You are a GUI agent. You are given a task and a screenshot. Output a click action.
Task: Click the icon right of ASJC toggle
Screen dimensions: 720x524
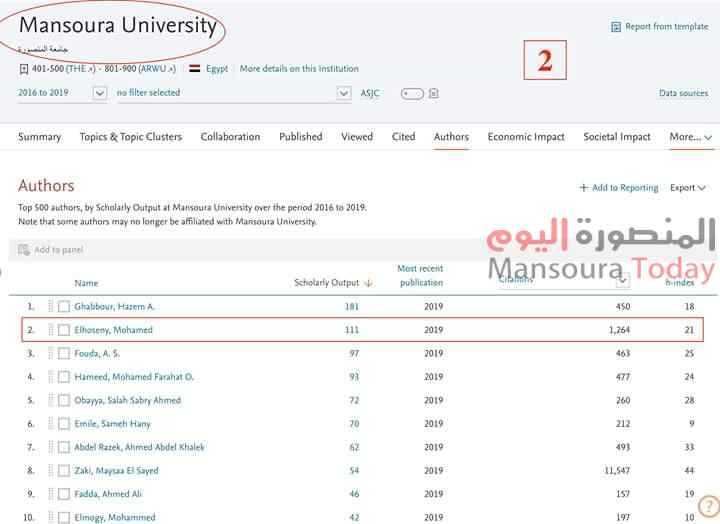coord(434,94)
